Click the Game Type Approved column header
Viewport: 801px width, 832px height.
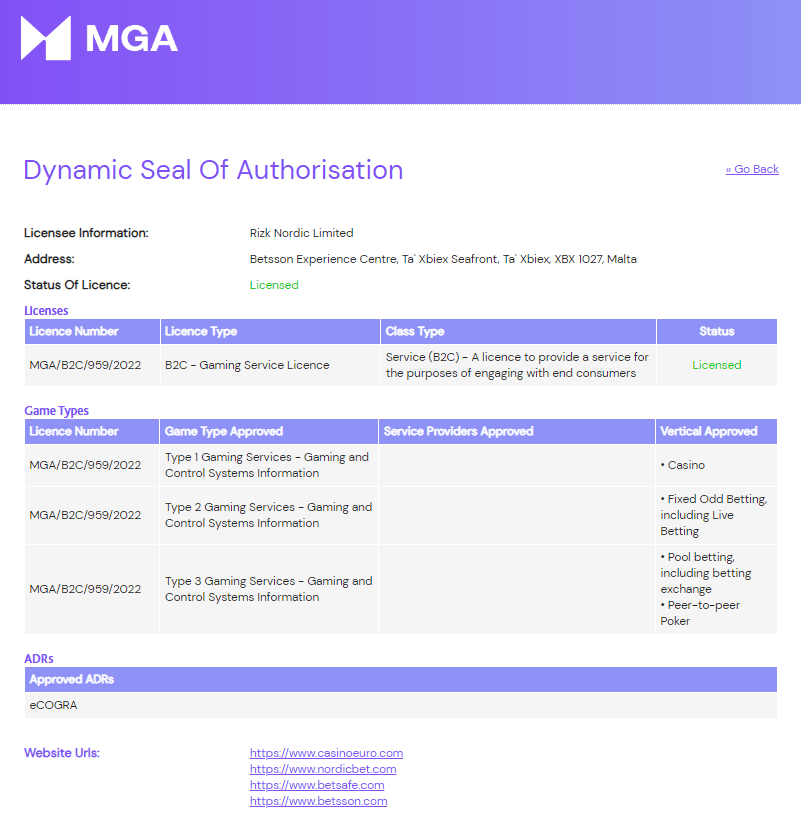pyautogui.click(x=268, y=431)
